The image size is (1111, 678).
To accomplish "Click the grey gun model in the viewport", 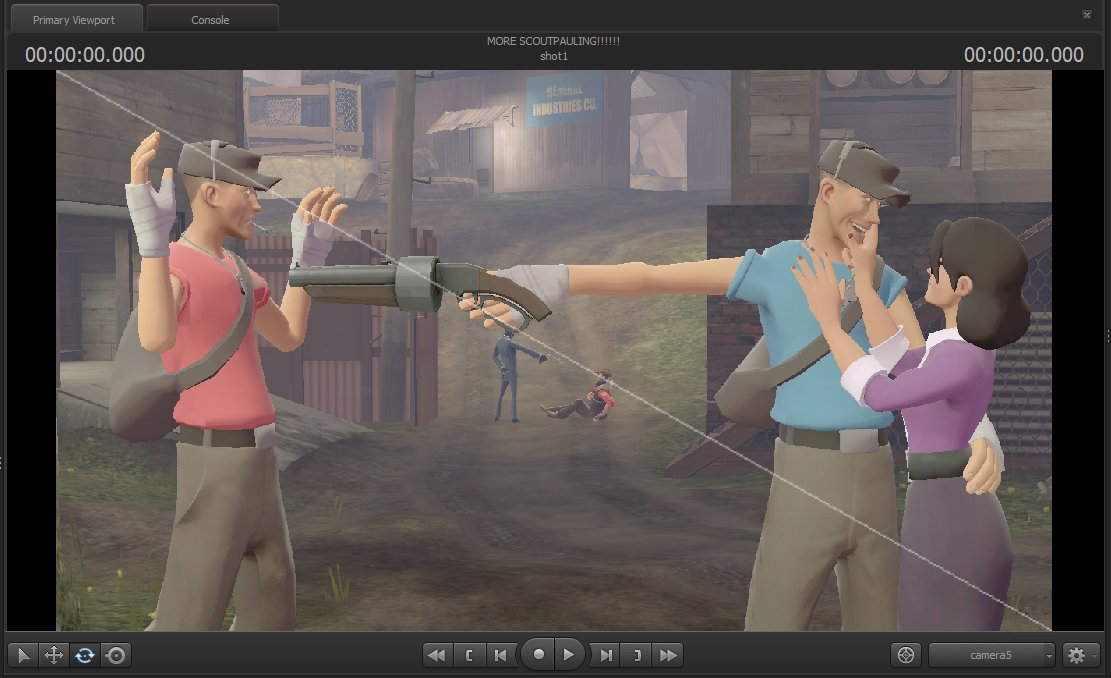I will (x=418, y=287).
